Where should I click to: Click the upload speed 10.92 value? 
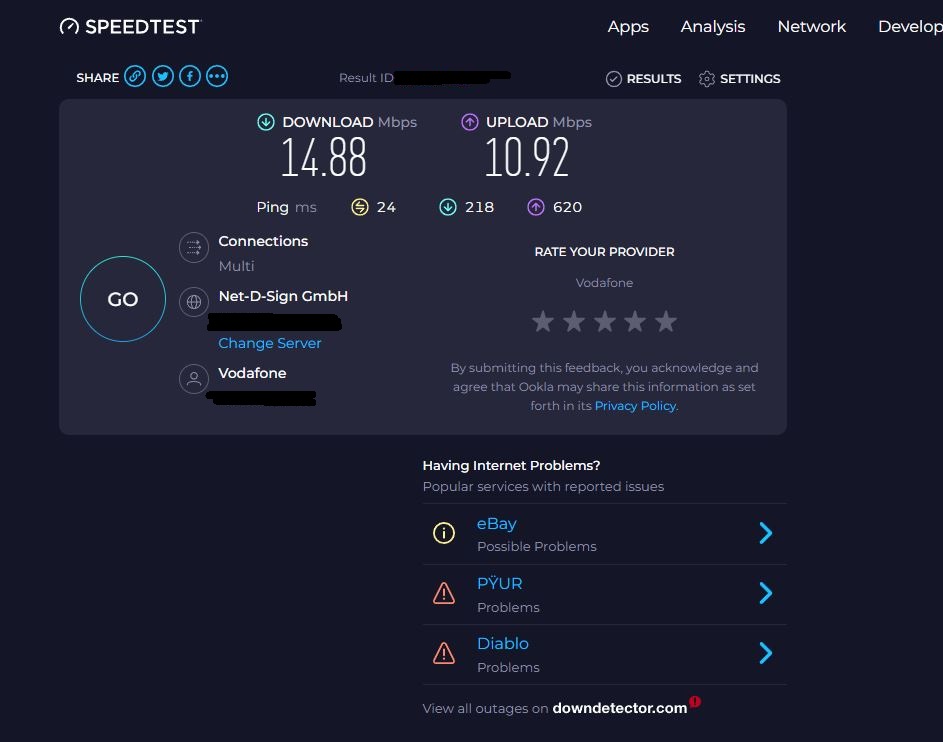click(527, 158)
